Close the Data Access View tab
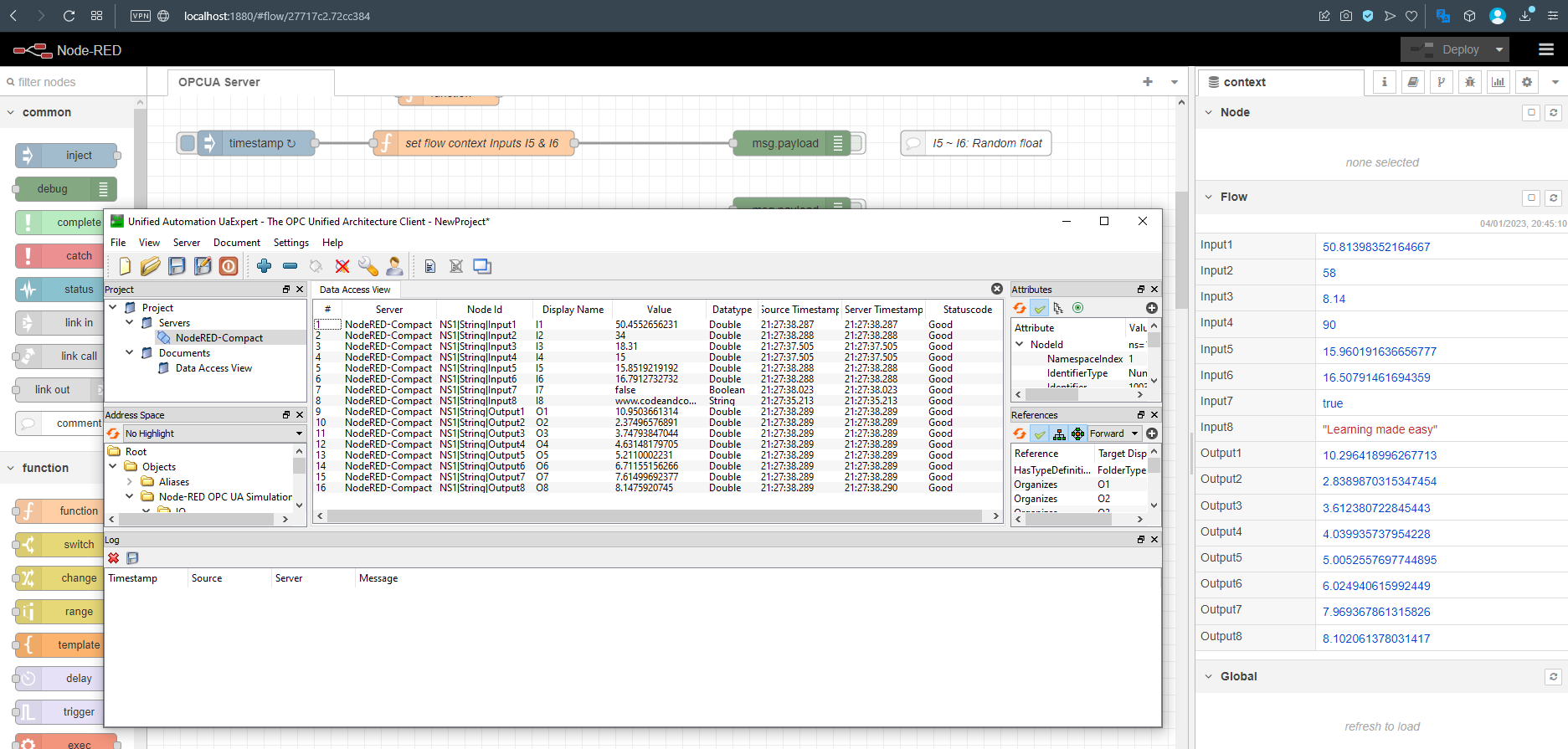The width and height of the screenshot is (1568, 749). pyautogui.click(x=996, y=289)
